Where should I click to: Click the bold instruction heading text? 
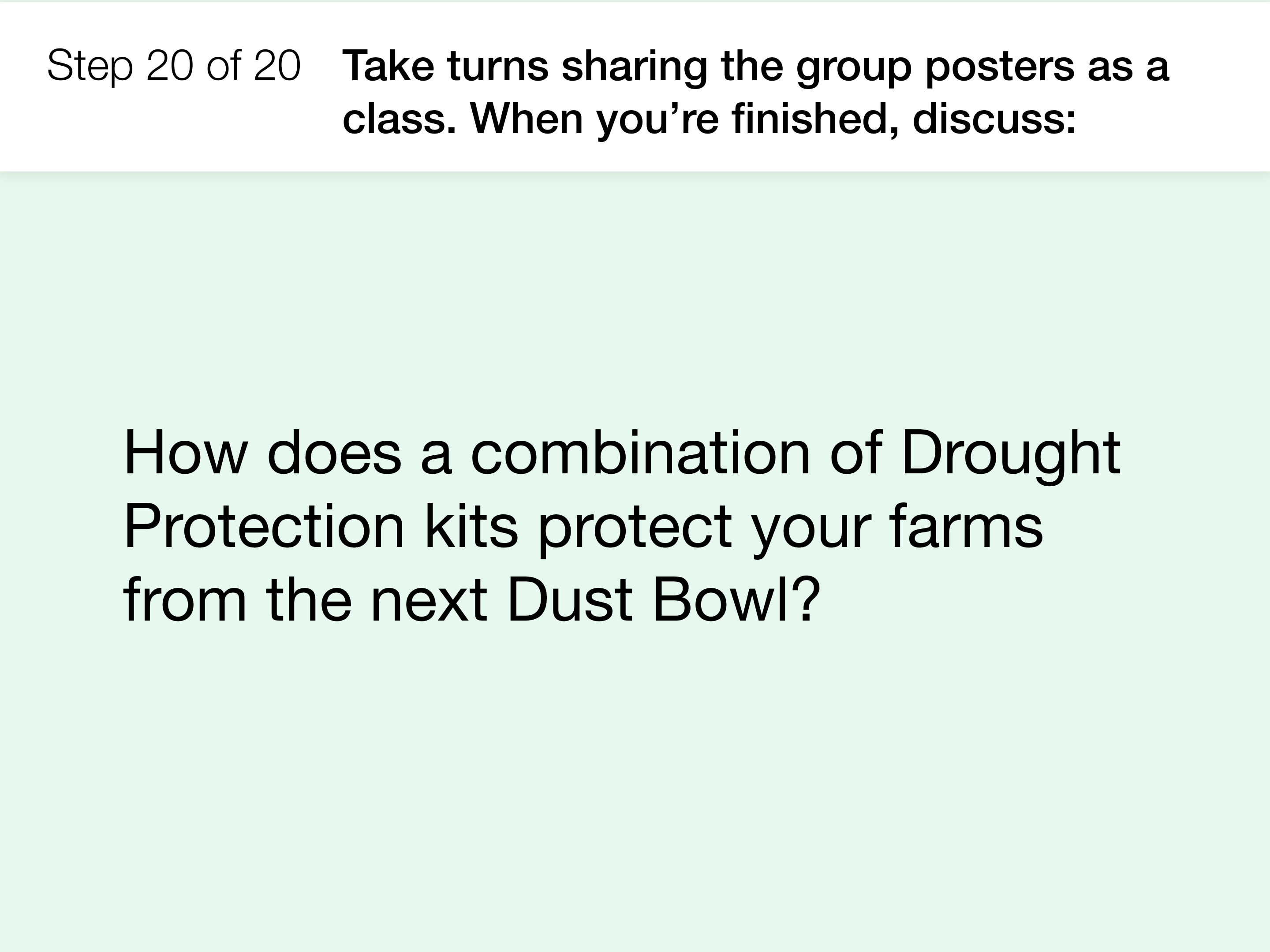(755, 92)
